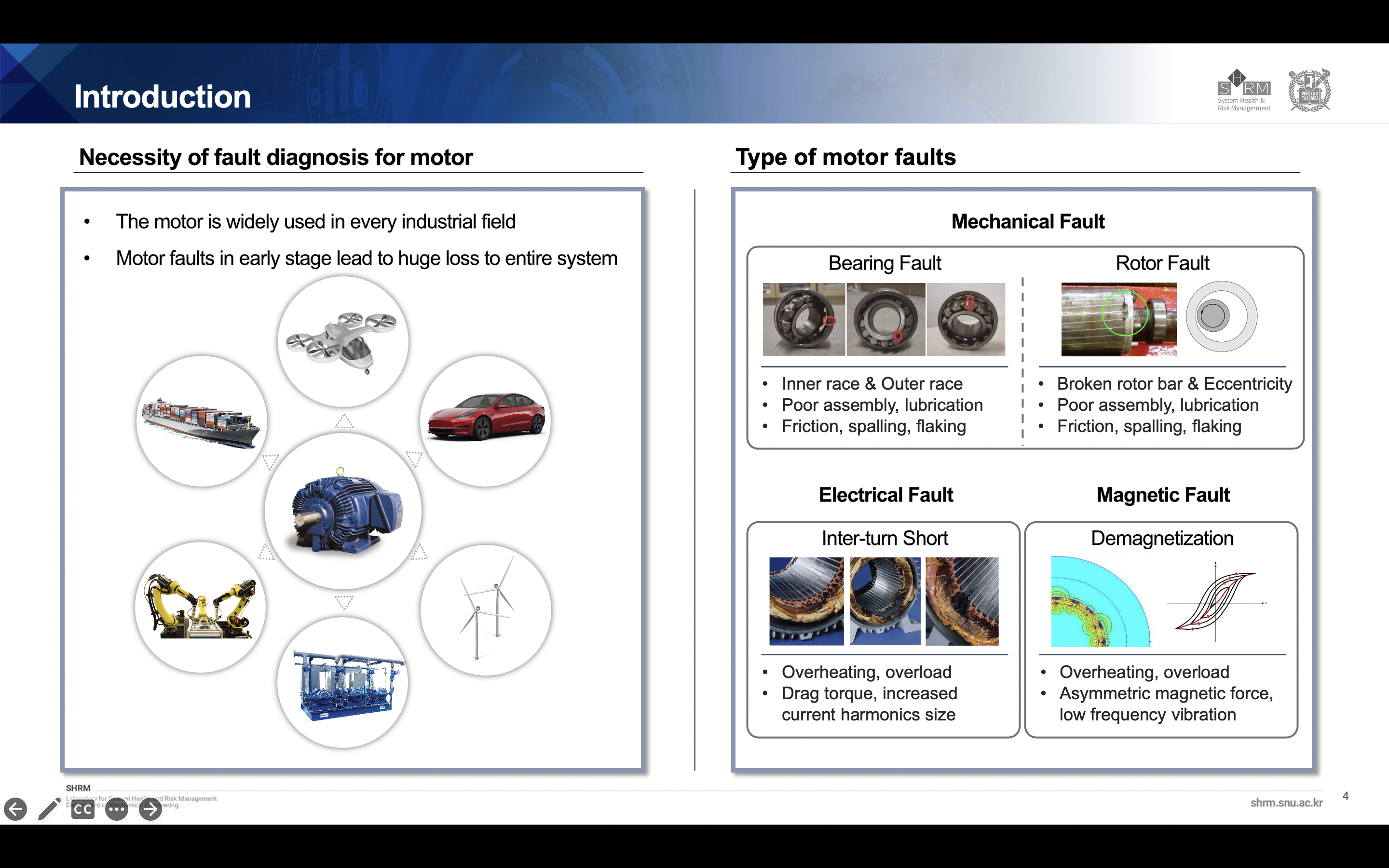Click the third bearing fault photo
This screenshot has width=1389, height=868.
pyautogui.click(x=966, y=319)
